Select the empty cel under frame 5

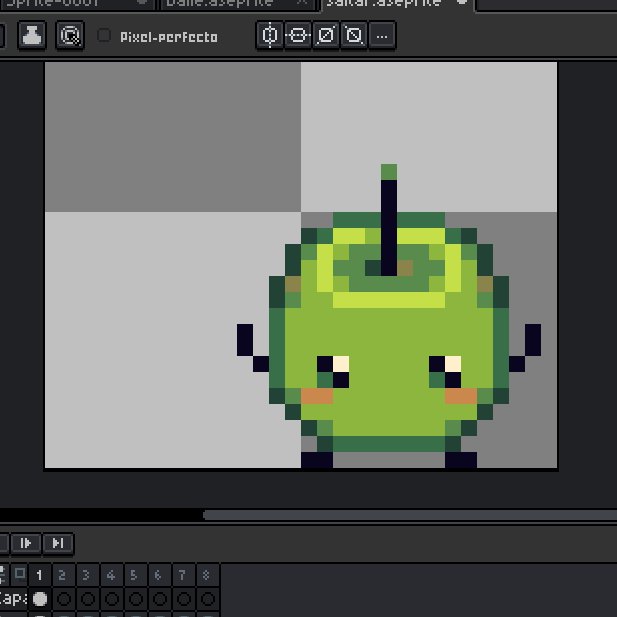(x=136, y=599)
